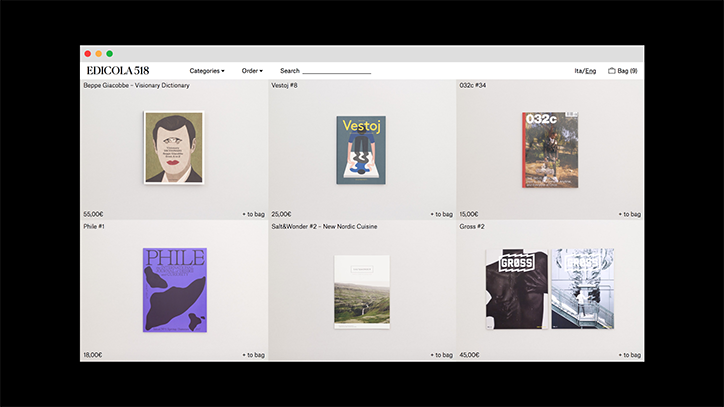Add Phile #1 to bag
Viewport: 724px width, 407px height.
[253, 355]
